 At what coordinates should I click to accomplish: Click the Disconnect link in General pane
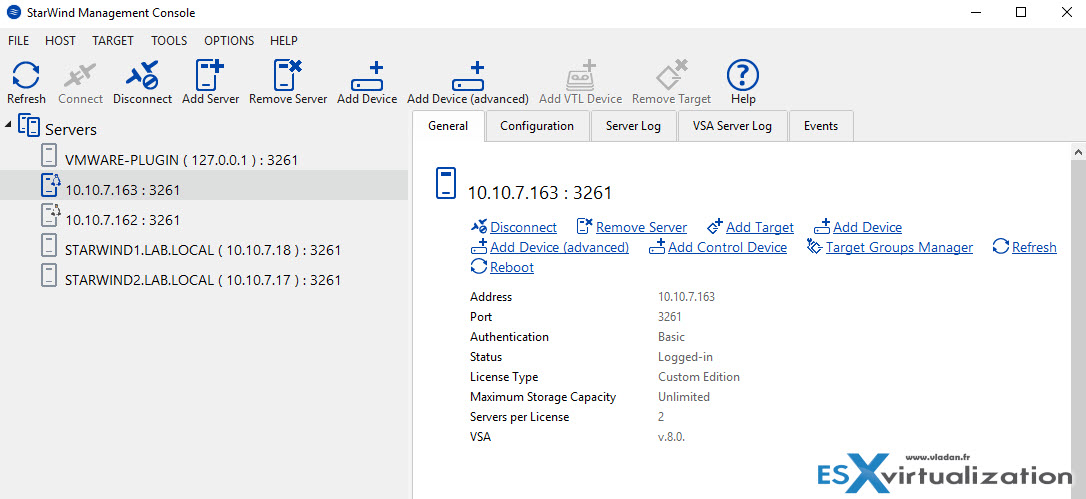tap(523, 227)
